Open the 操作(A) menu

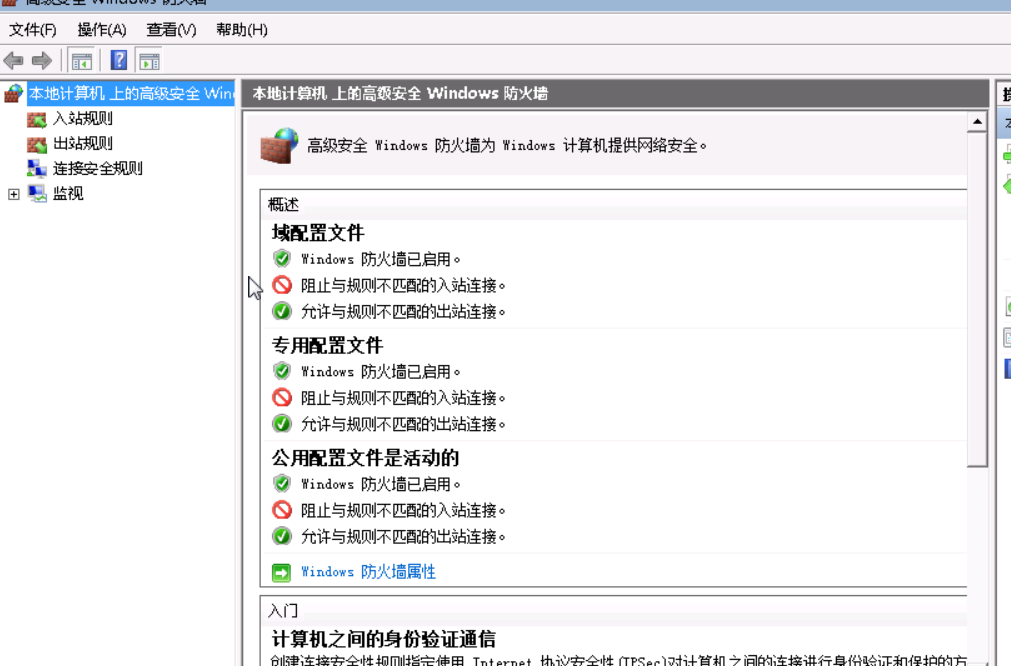click(x=102, y=30)
